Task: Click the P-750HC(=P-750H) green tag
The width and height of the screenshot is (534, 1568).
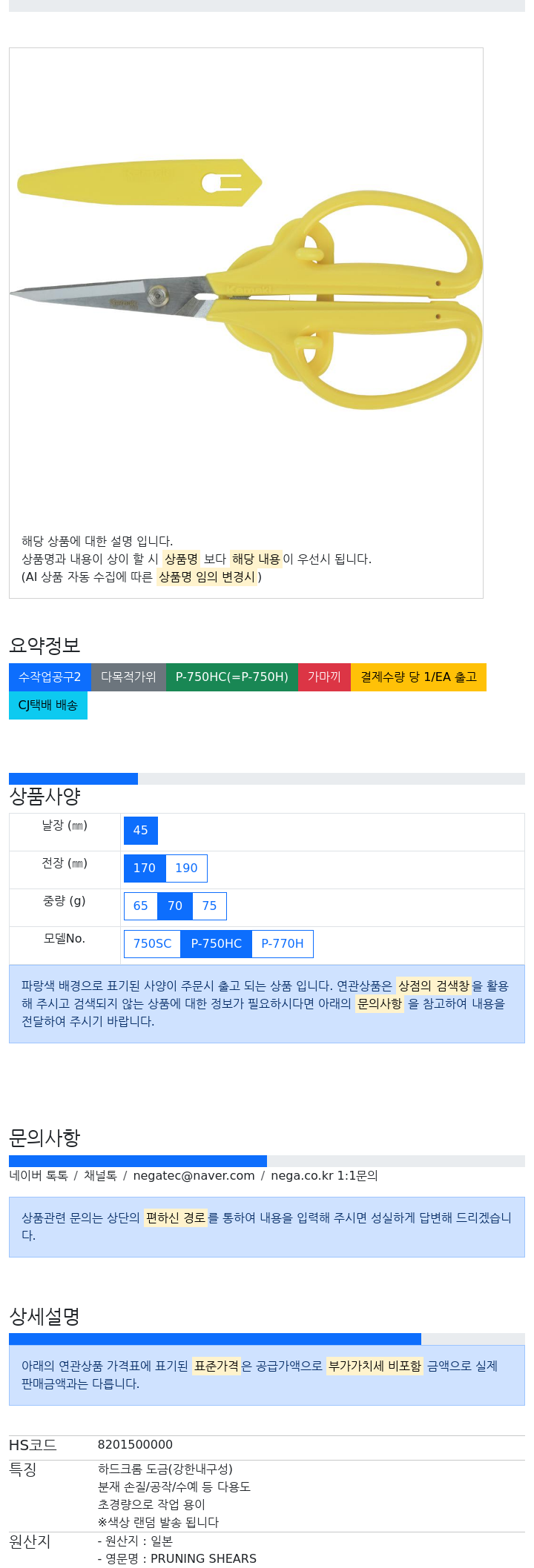Action: pos(231,677)
